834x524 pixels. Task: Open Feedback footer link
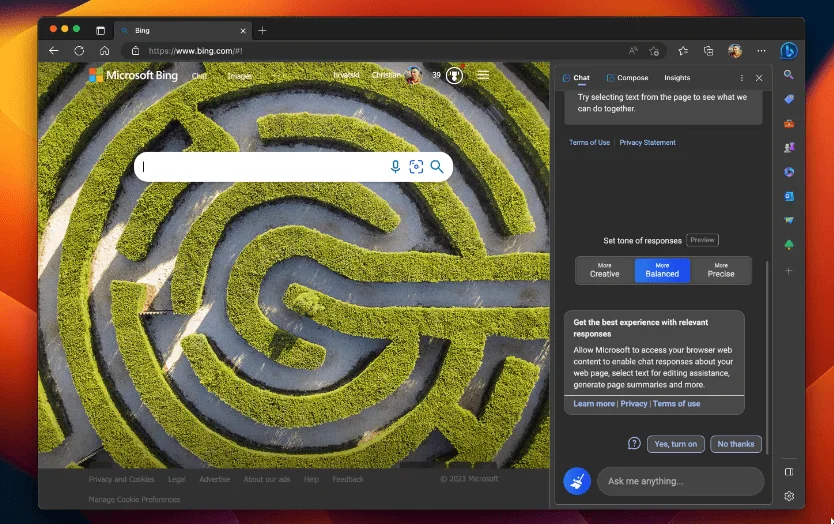tap(348, 479)
